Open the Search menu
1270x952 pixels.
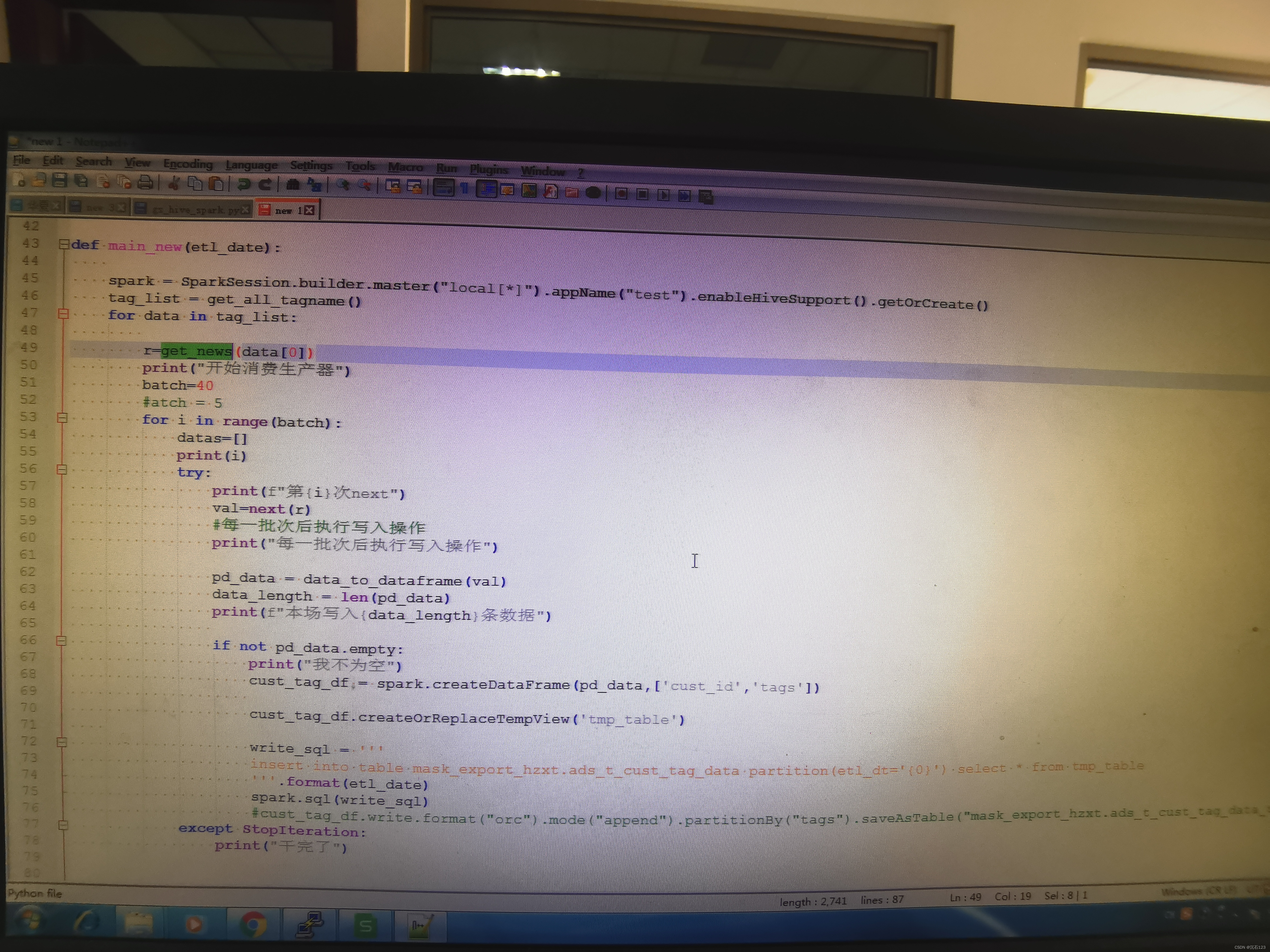tap(94, 161)
